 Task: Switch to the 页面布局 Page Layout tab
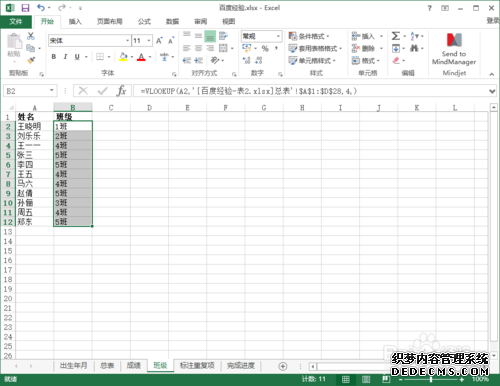pyautogui.click(x=110, y=22)
